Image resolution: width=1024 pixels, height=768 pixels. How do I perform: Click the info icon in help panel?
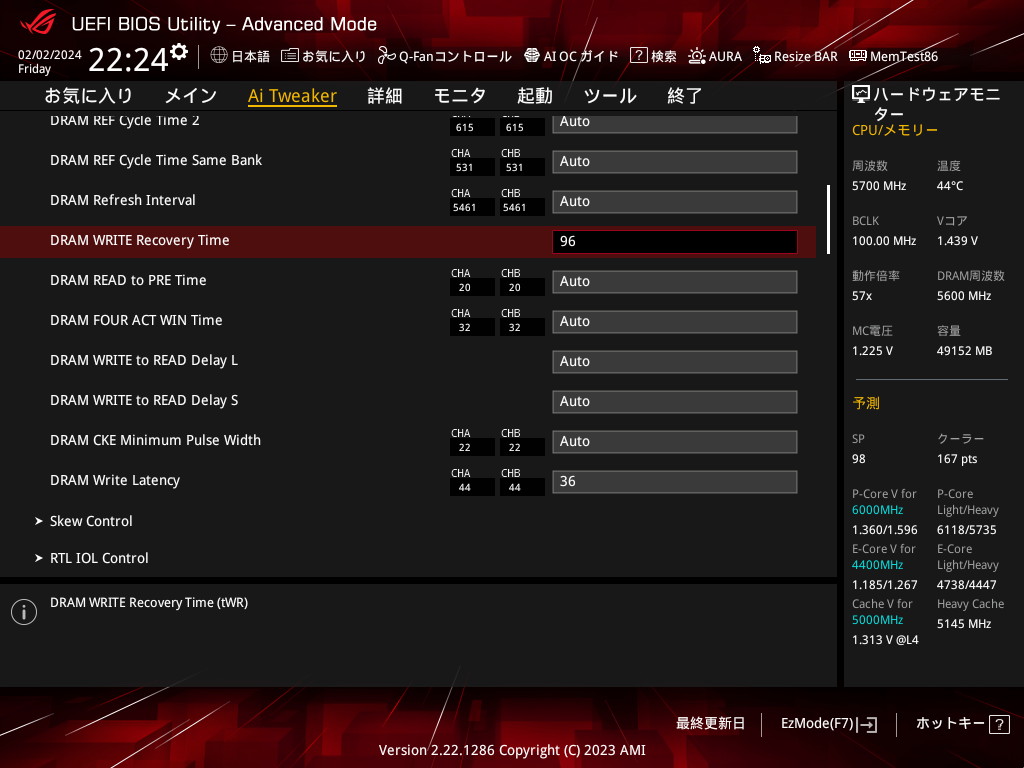(24, 612)
